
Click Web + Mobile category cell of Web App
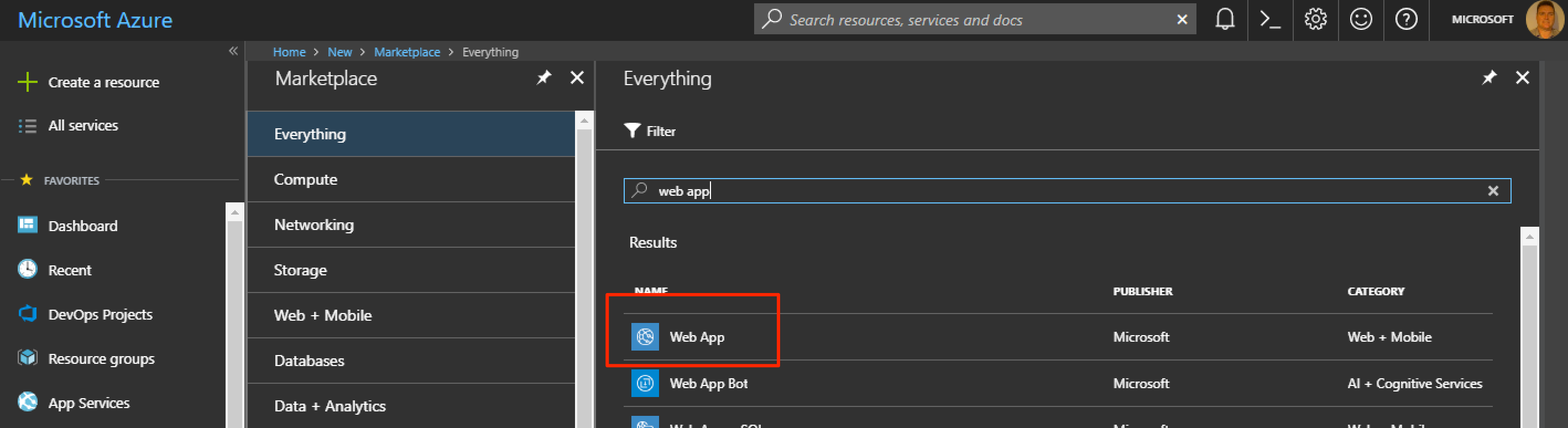(1389, 337)
